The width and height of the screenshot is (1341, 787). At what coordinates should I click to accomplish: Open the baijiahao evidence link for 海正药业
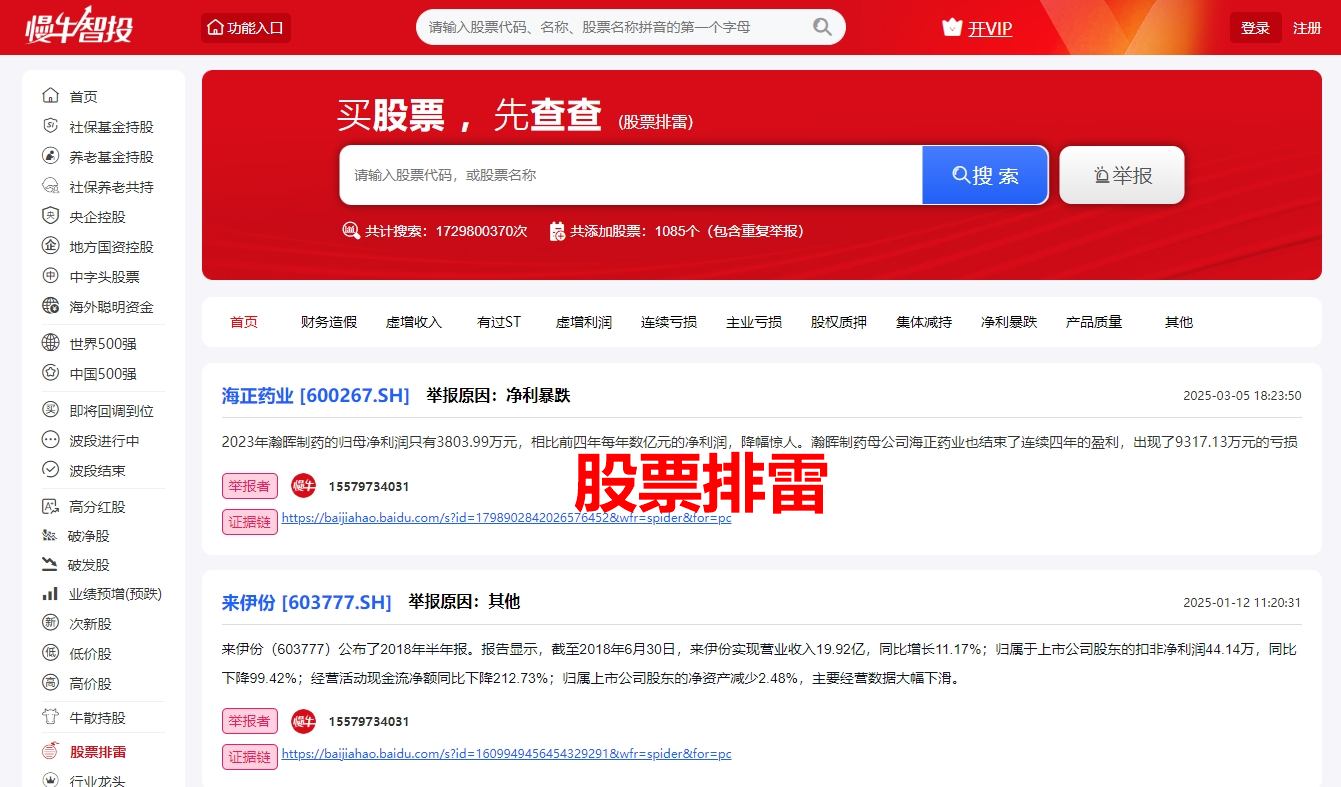tap(506, 518)
